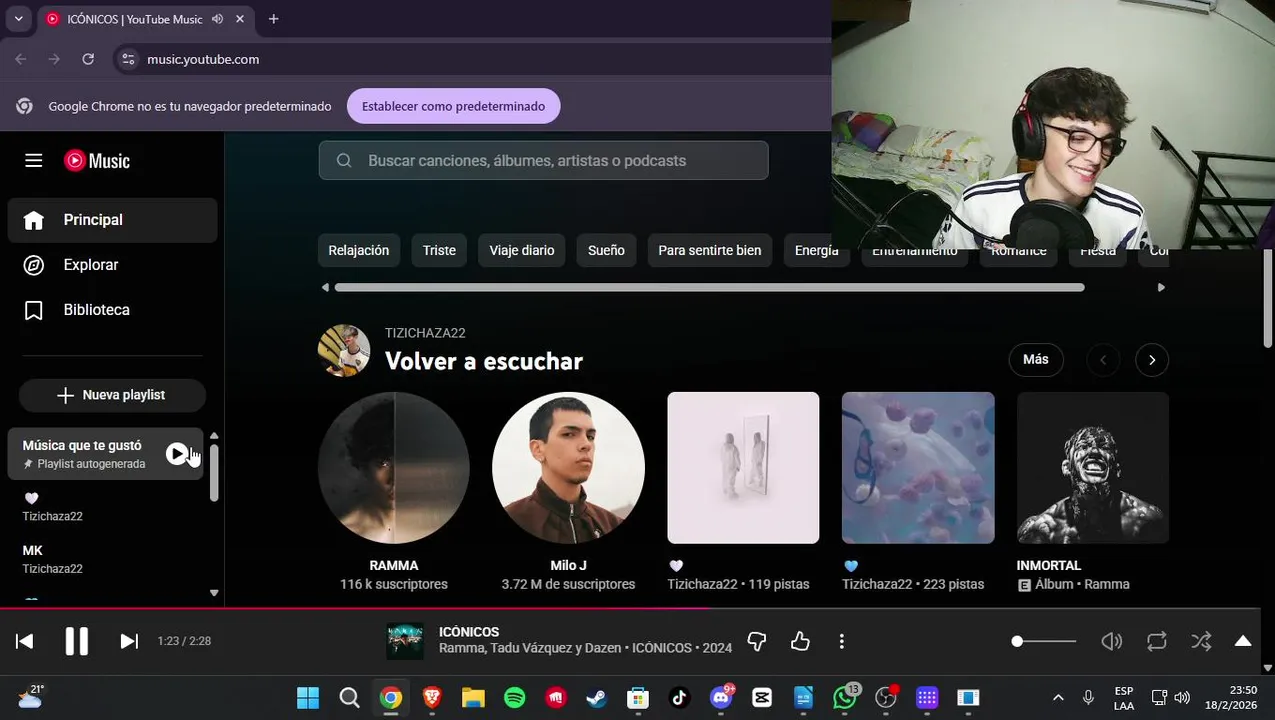
Task: Mute the ICÓNICOS tab audio
Action: point(217,19)
